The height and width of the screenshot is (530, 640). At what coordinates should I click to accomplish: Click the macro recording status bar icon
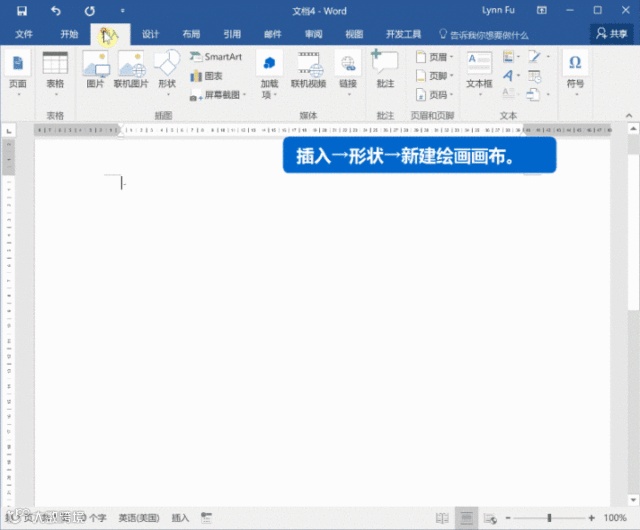207,518
